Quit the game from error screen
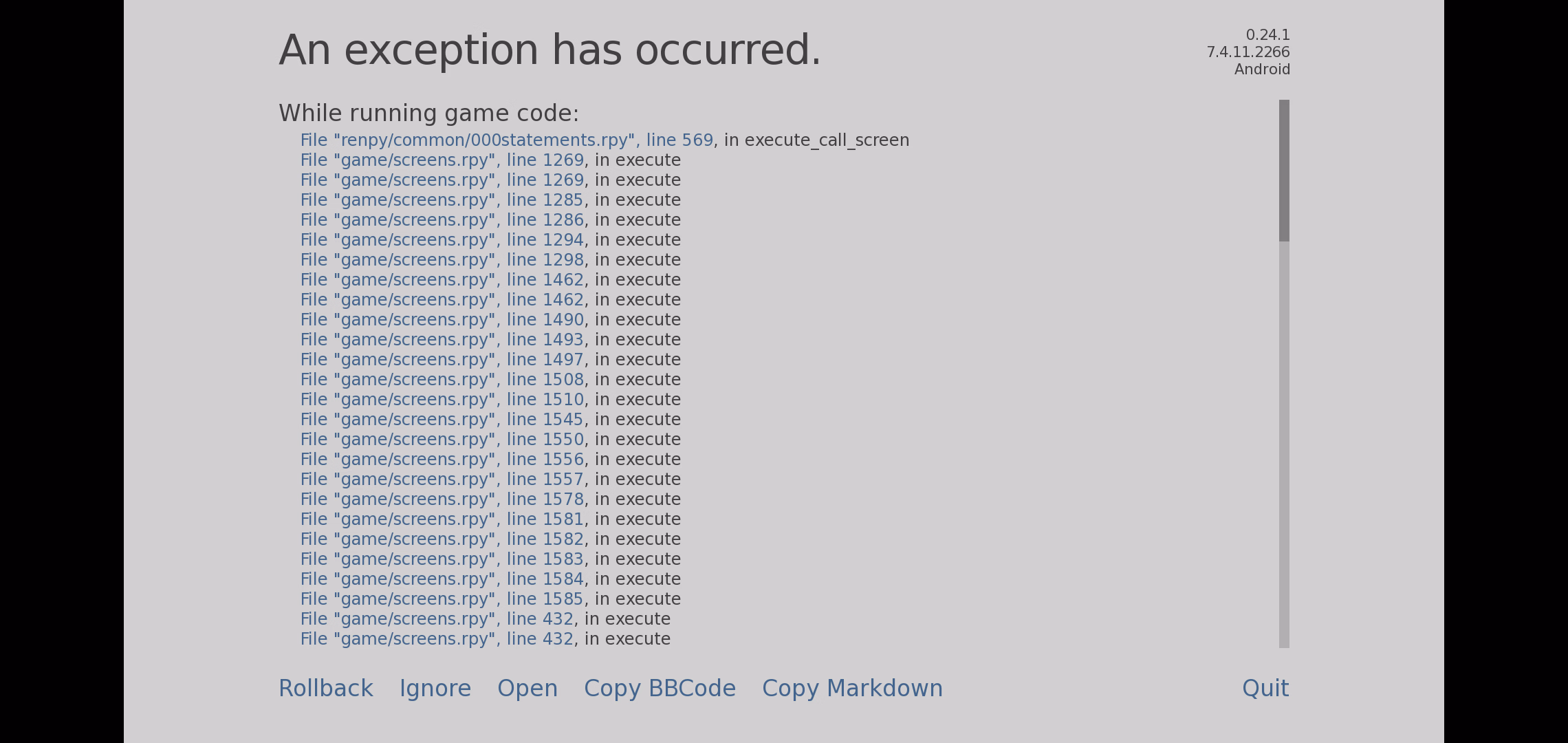The width and height of the screenshot is (1568, 743). pyautogui.click(x=1265, y=689)
